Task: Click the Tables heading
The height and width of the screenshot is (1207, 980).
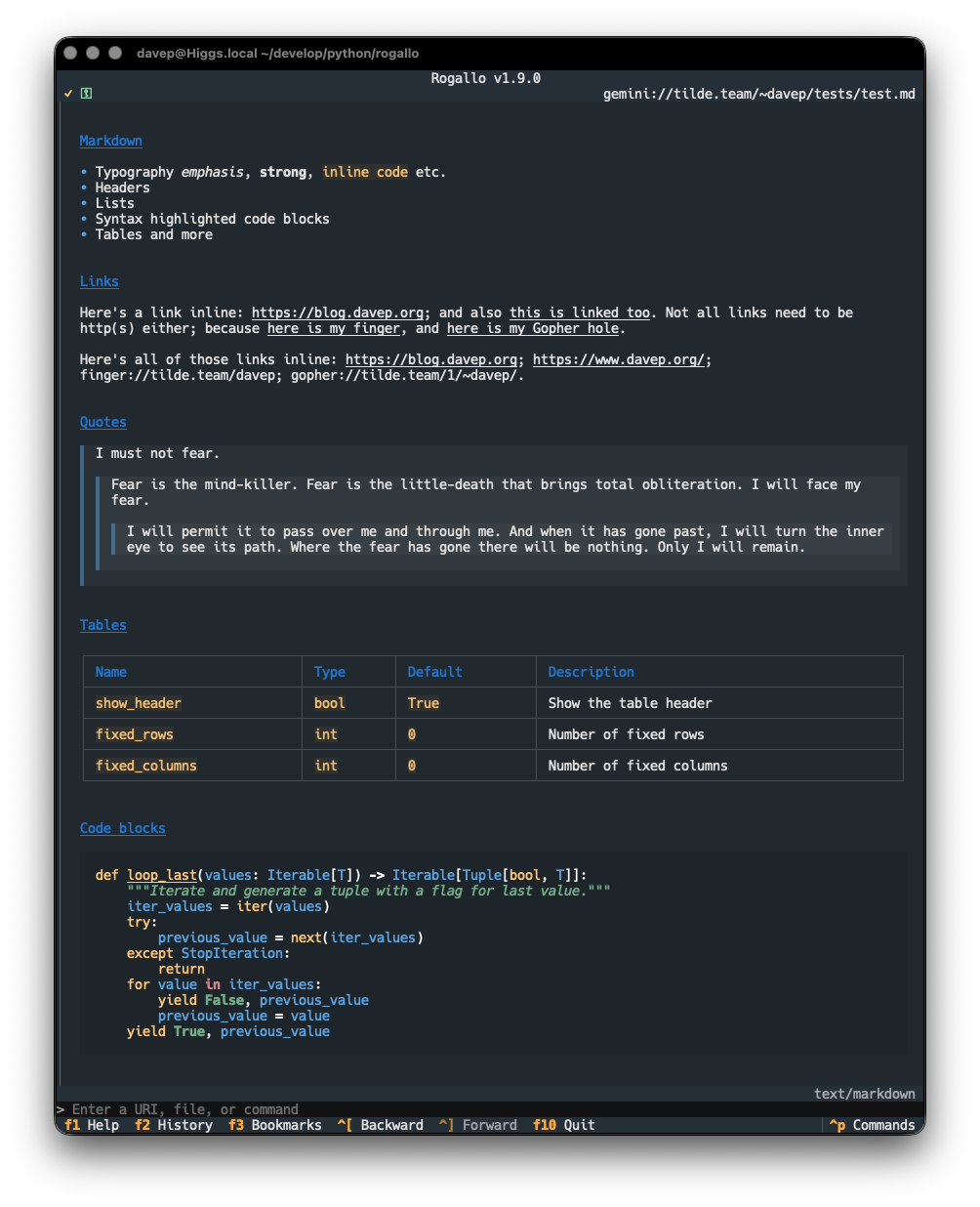Action: [x=103, y=625]
